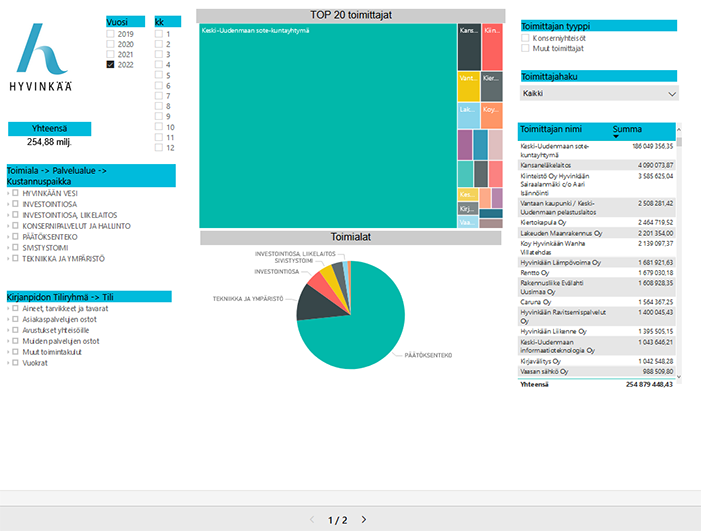
Task: Select month 12 checkbox
Action: [x=159, y=148]
